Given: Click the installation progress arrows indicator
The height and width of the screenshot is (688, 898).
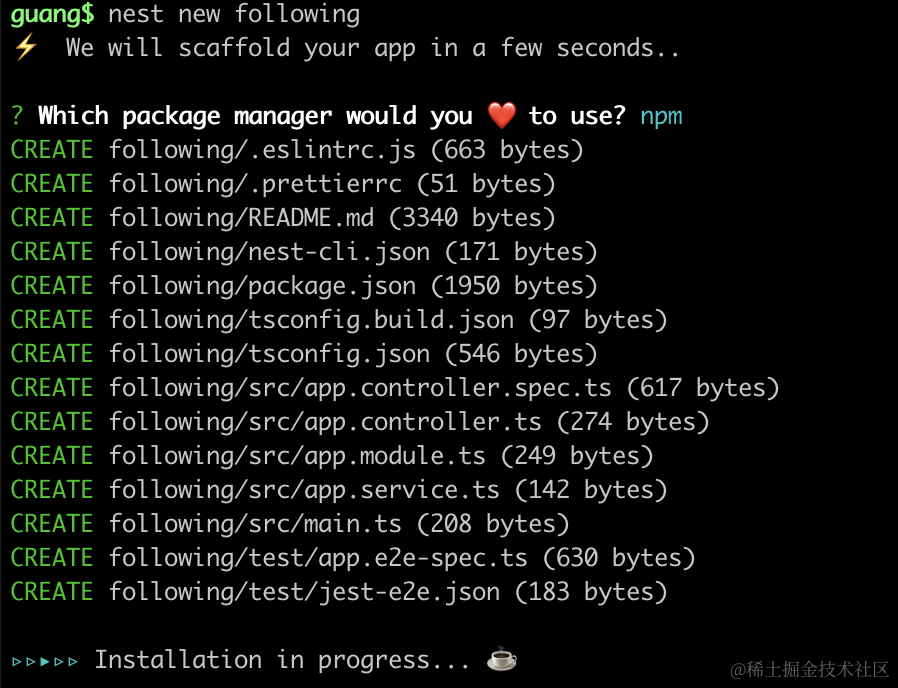Looking at the screenshot, I should [45, 661].
